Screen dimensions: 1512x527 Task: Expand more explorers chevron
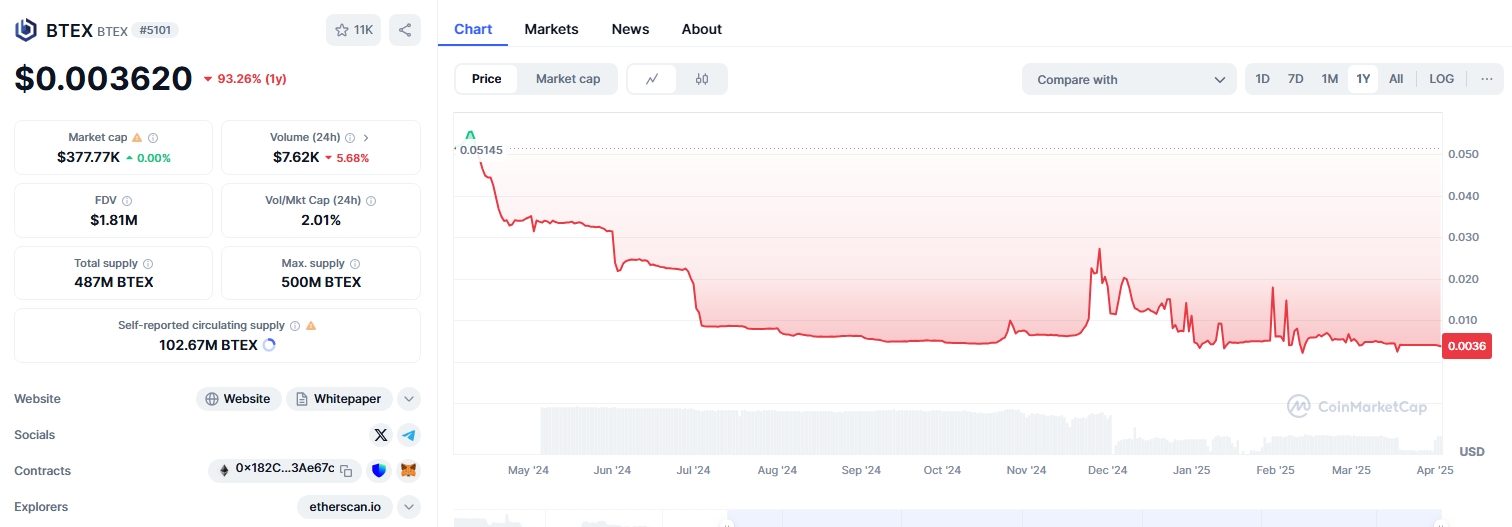(409, 507)
